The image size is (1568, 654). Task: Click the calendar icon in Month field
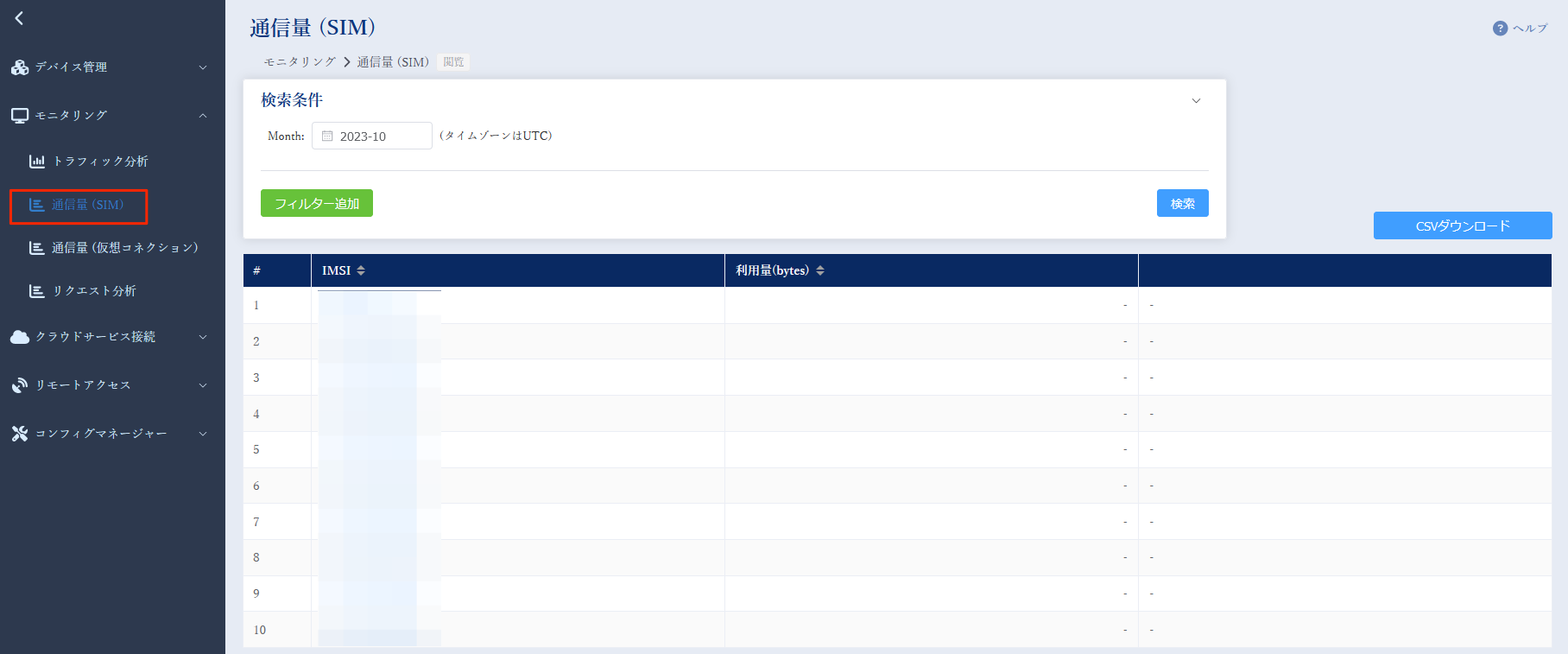[x=327, y=136]
